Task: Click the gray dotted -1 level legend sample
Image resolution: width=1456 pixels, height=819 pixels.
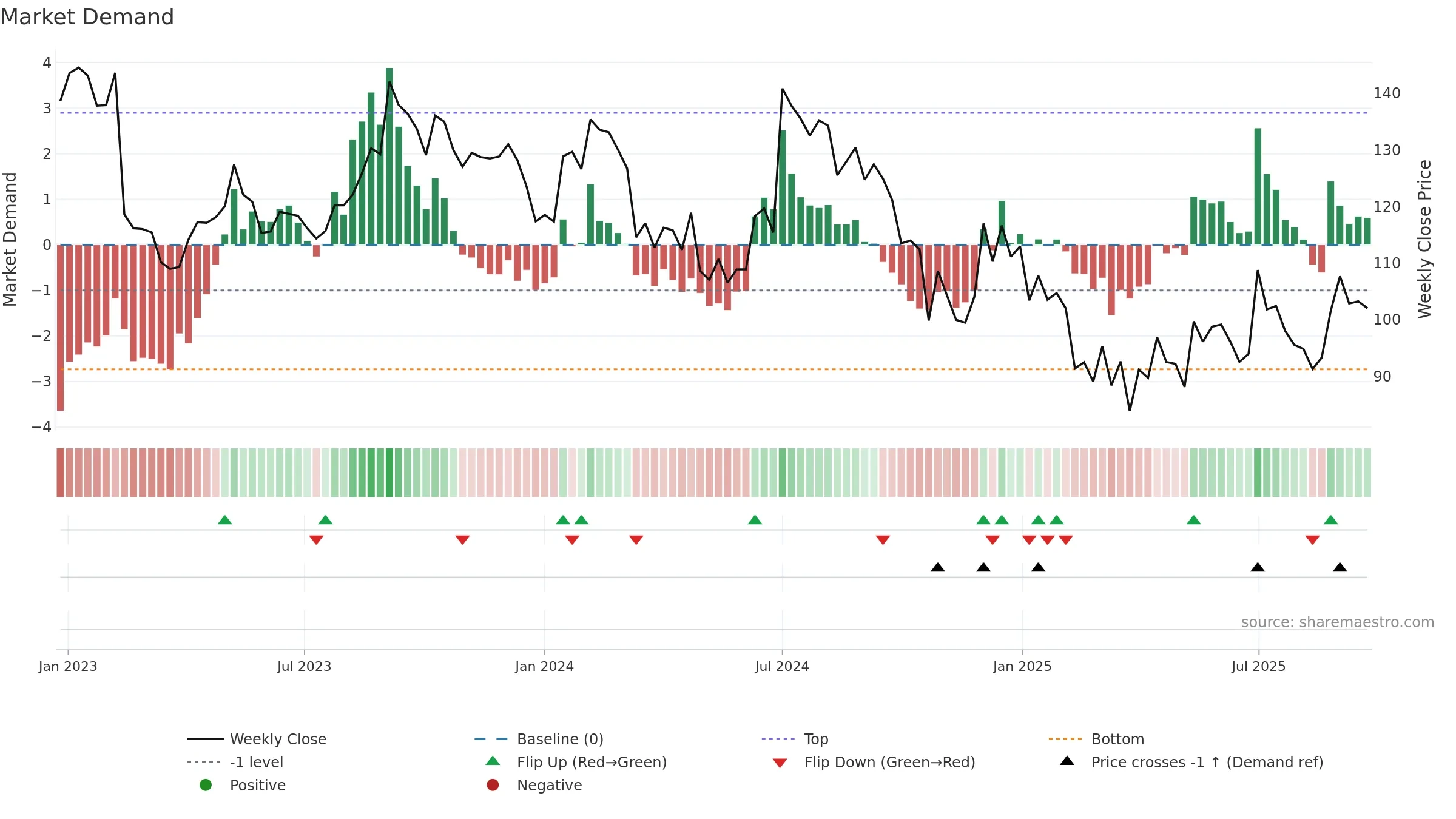Action: click(x=206, y=762)
